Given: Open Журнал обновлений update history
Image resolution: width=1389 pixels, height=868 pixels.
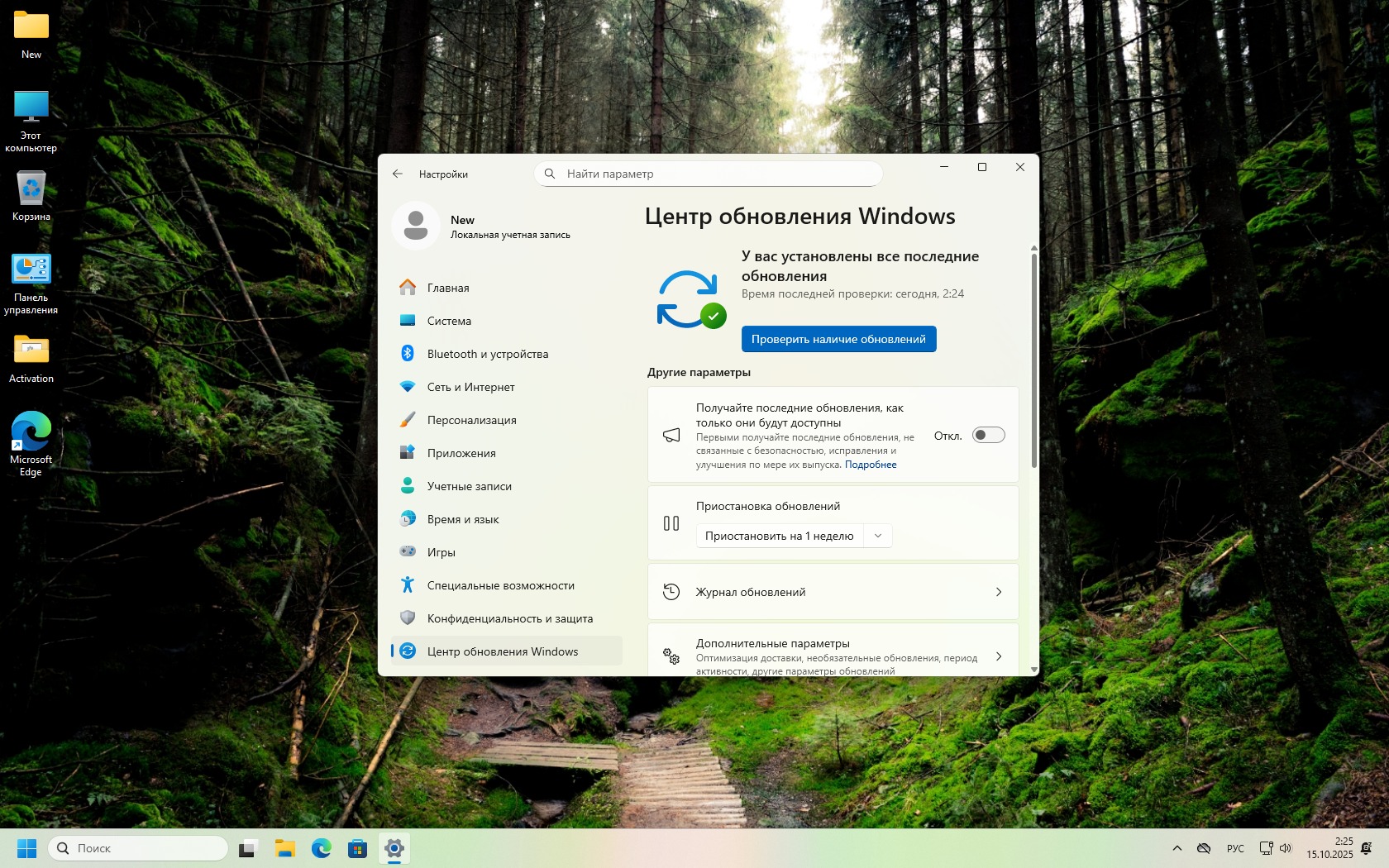Looking at the screenshot, I should [x=833, y=592].
